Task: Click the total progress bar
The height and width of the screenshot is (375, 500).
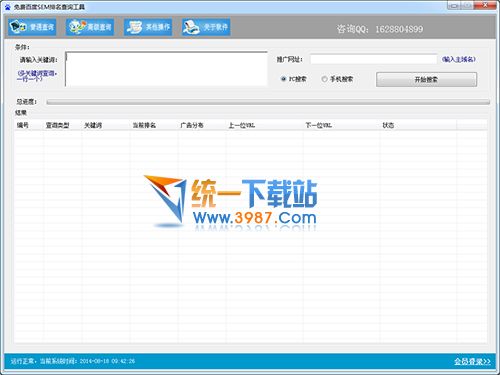Action: 268,102
